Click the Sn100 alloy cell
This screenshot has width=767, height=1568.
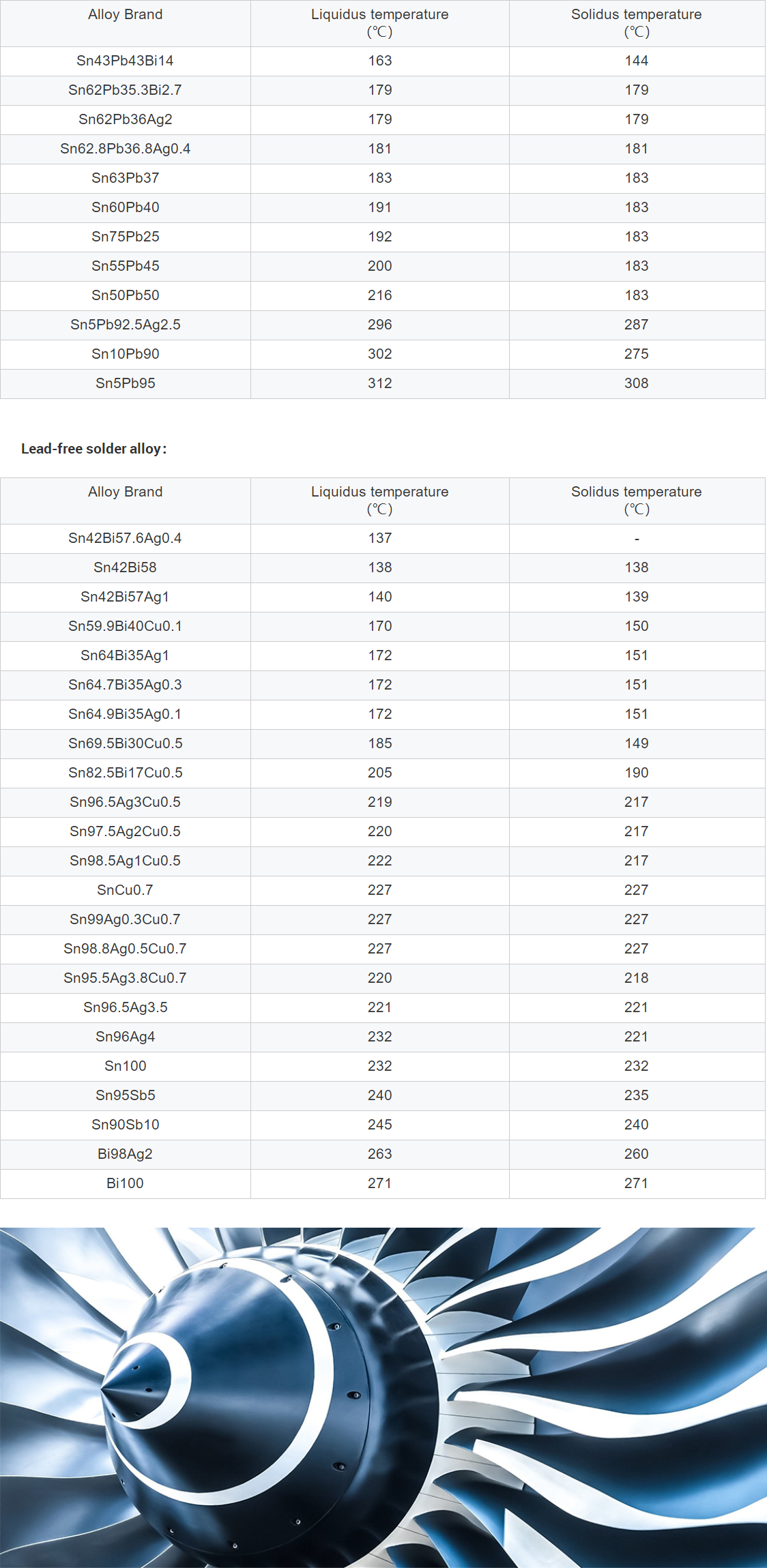[125, 1066]
